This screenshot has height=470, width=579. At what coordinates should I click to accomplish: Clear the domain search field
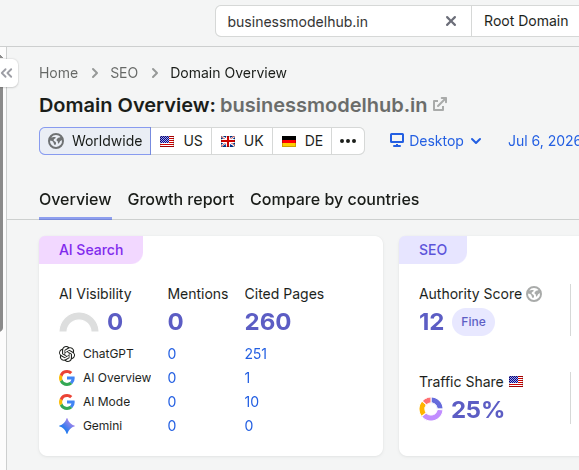coord(450,21)
